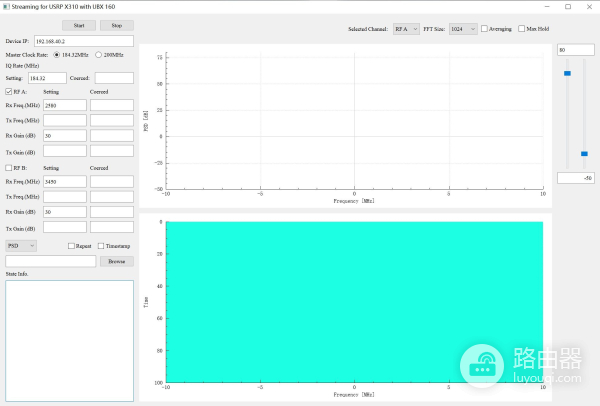Select the 200MHz master clock rate

tap(98, 54)
